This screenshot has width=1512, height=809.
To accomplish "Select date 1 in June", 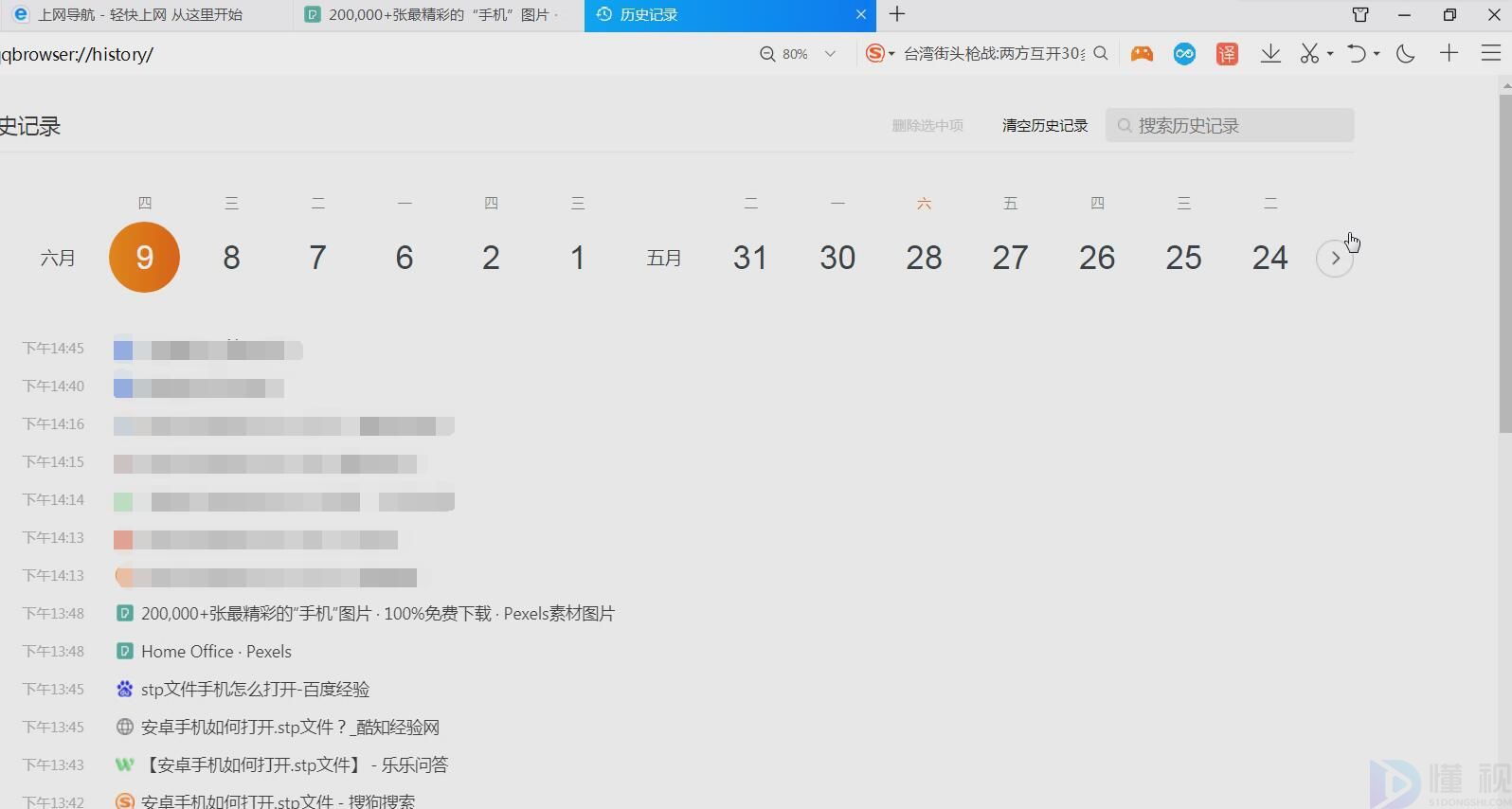I will [578, 257].
